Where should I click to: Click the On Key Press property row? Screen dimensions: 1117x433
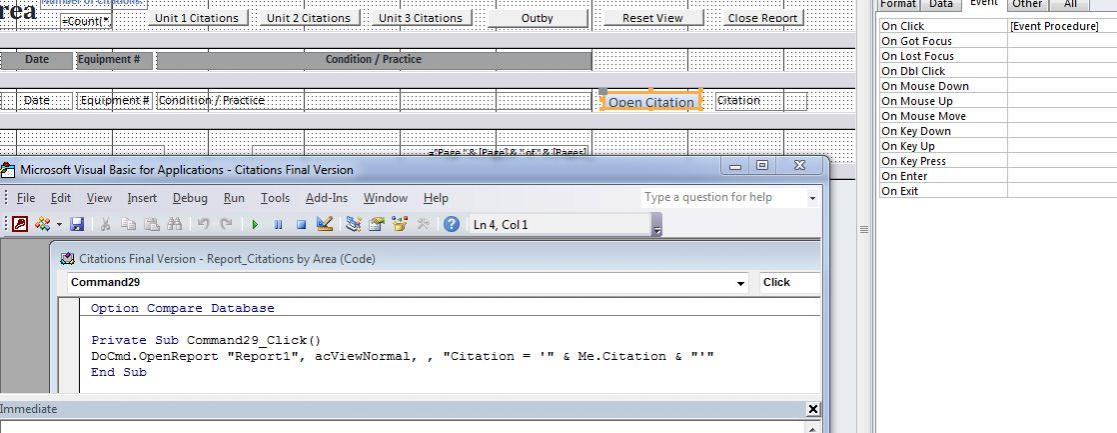coord(998,161)
